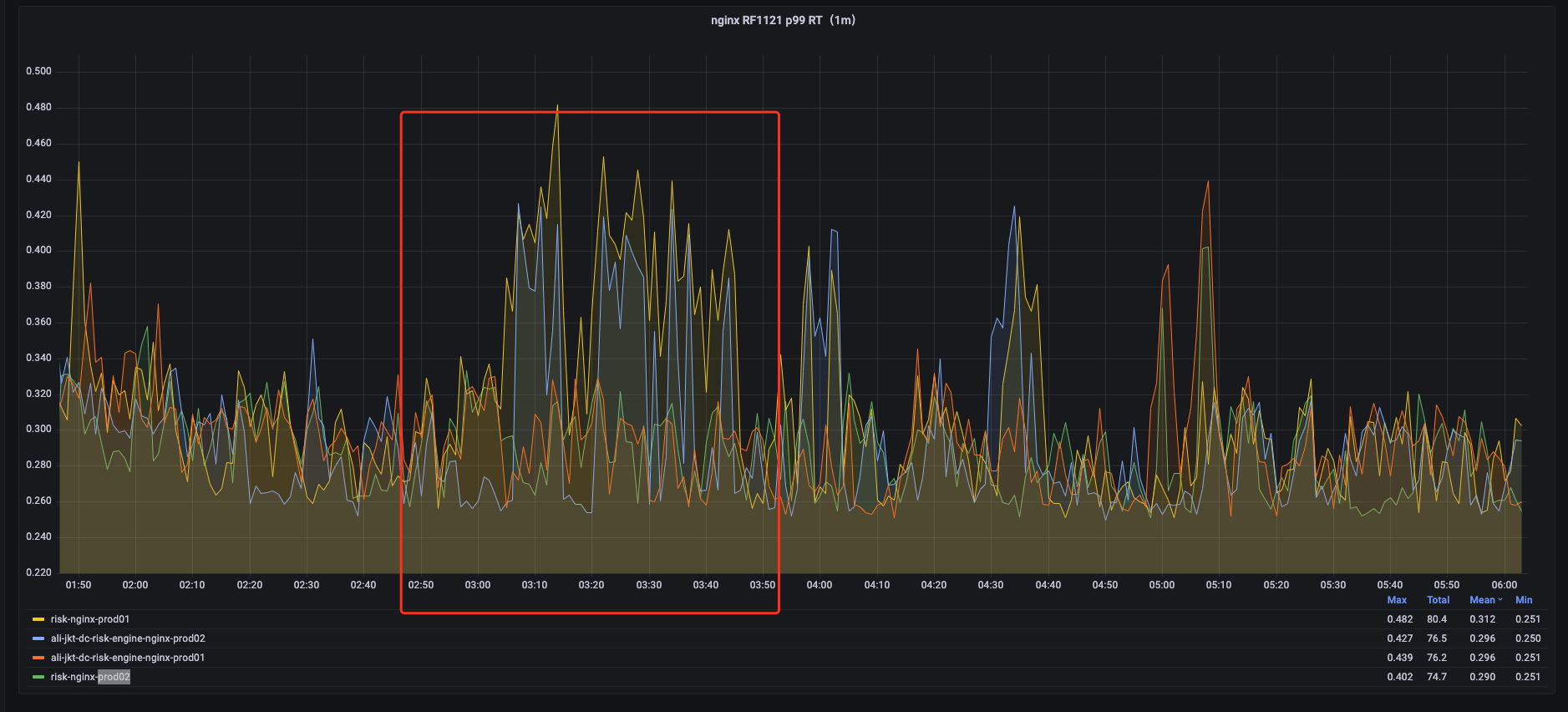Sort legend by the Mean column header
Image resolution: width=1568 pixels, height=712 pixels.
[1482, 600]
